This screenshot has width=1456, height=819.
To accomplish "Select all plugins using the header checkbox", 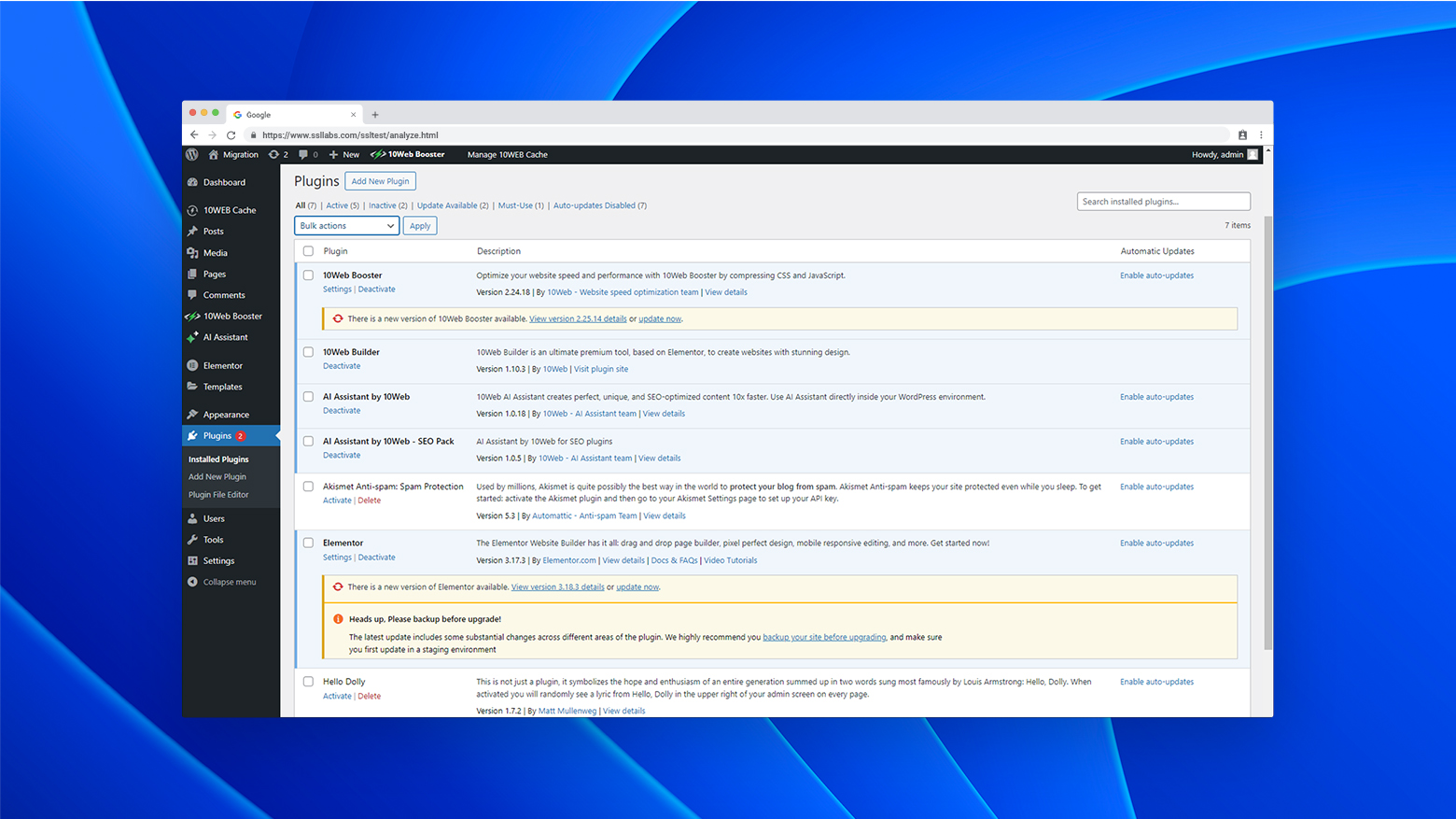I will (308, 250).
